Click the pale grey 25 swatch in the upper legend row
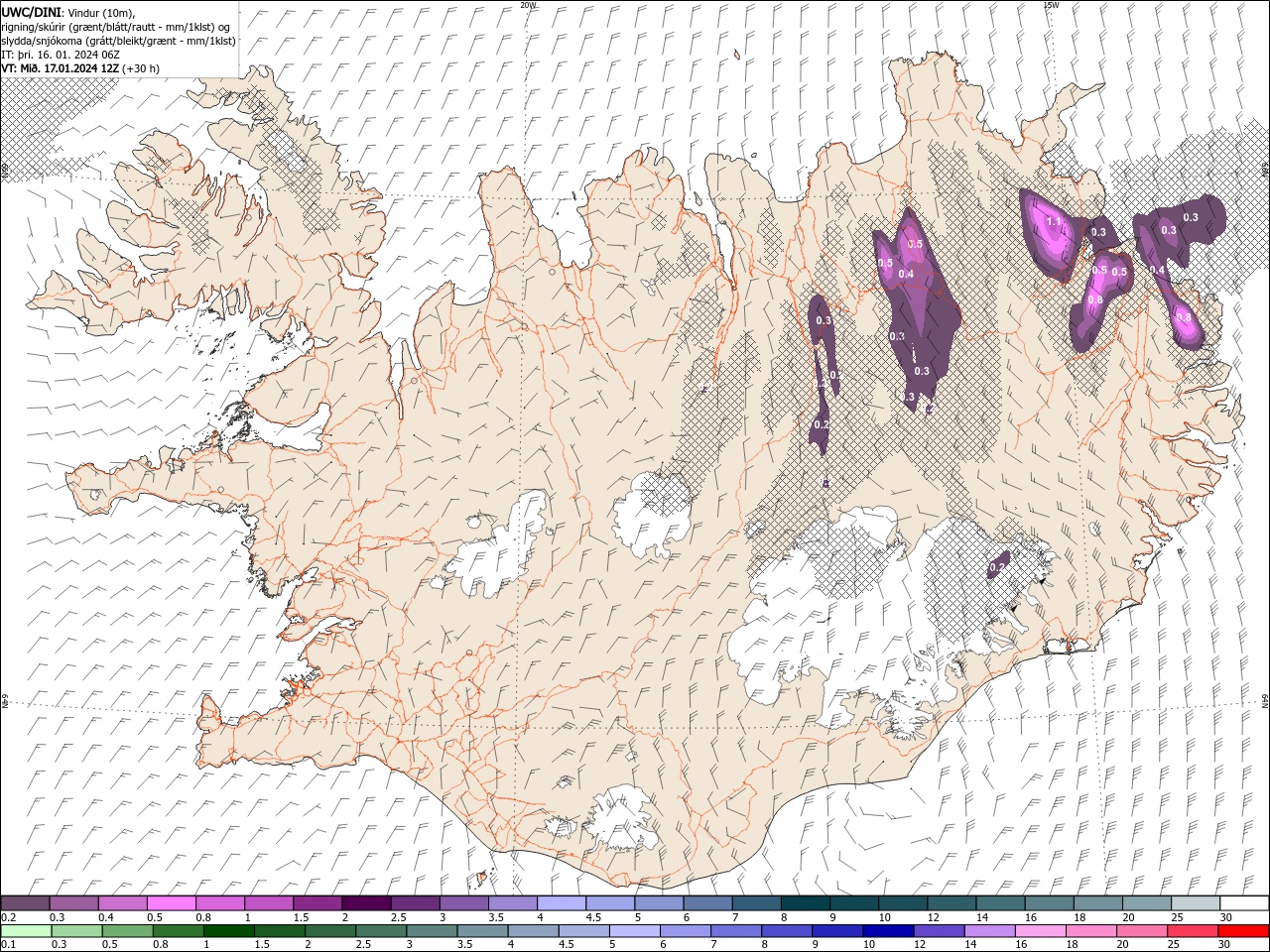1270x952 pixels. pyautogui.click(x=1196, y=903)
